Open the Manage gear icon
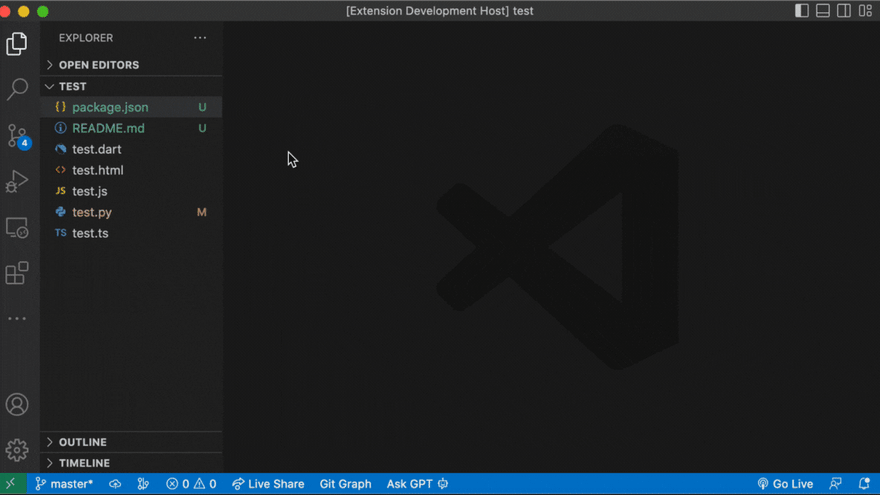The width and height of the screenshot is (880, 495). point(17,450)
